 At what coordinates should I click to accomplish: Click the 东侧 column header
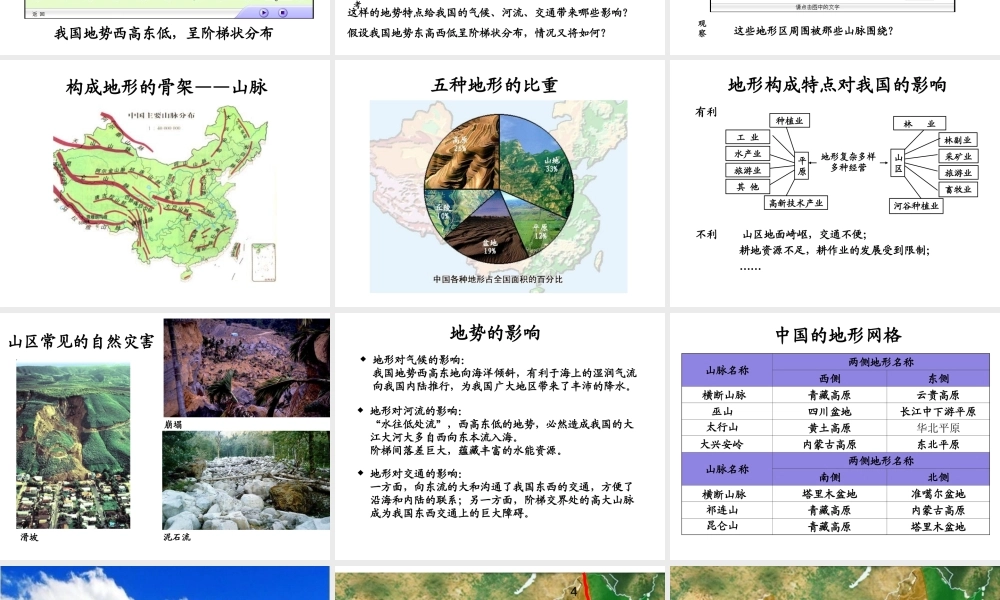click(938, 378)
